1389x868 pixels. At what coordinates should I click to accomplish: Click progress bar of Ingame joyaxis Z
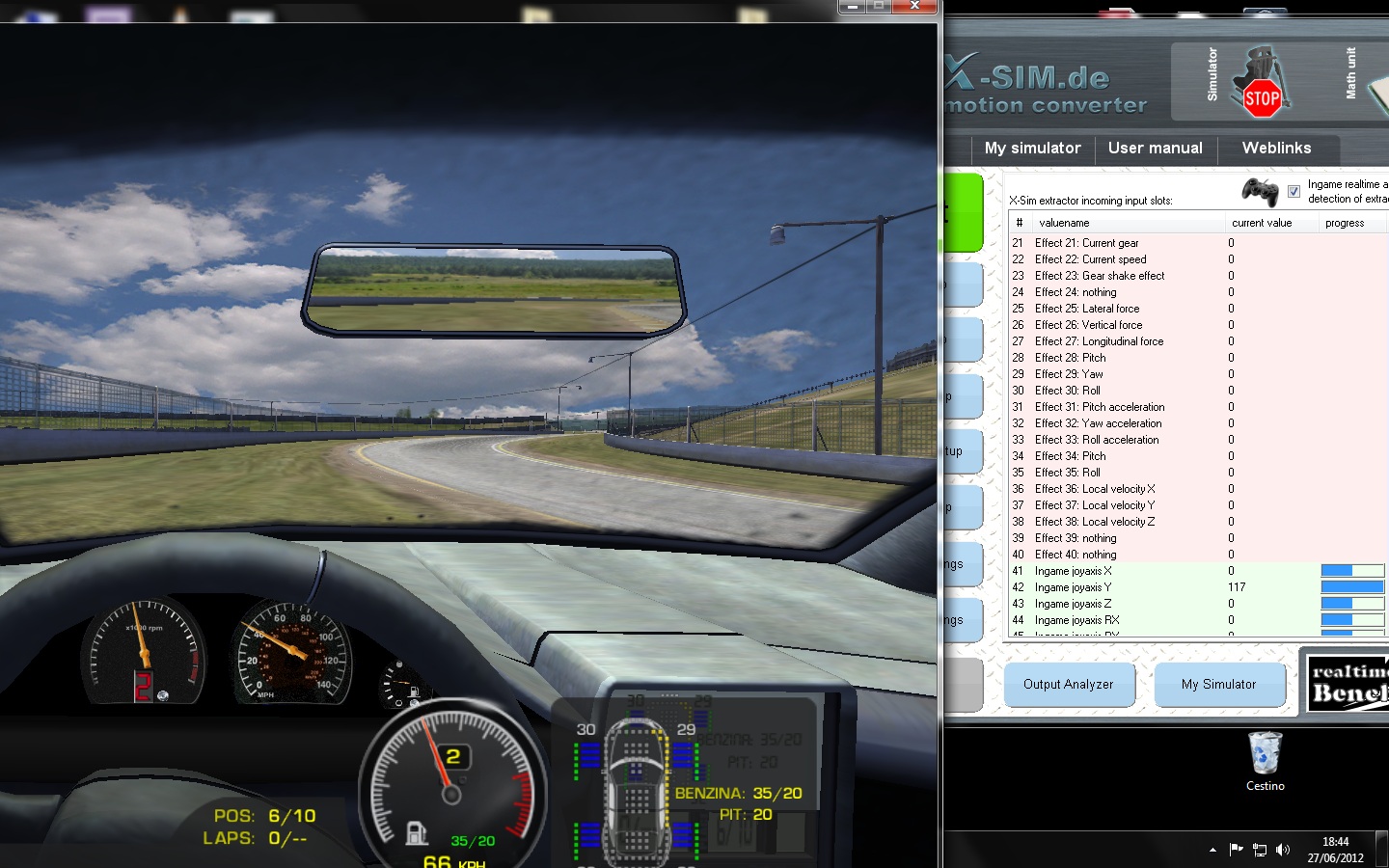pyautogui.click(x=1352, y=604)
